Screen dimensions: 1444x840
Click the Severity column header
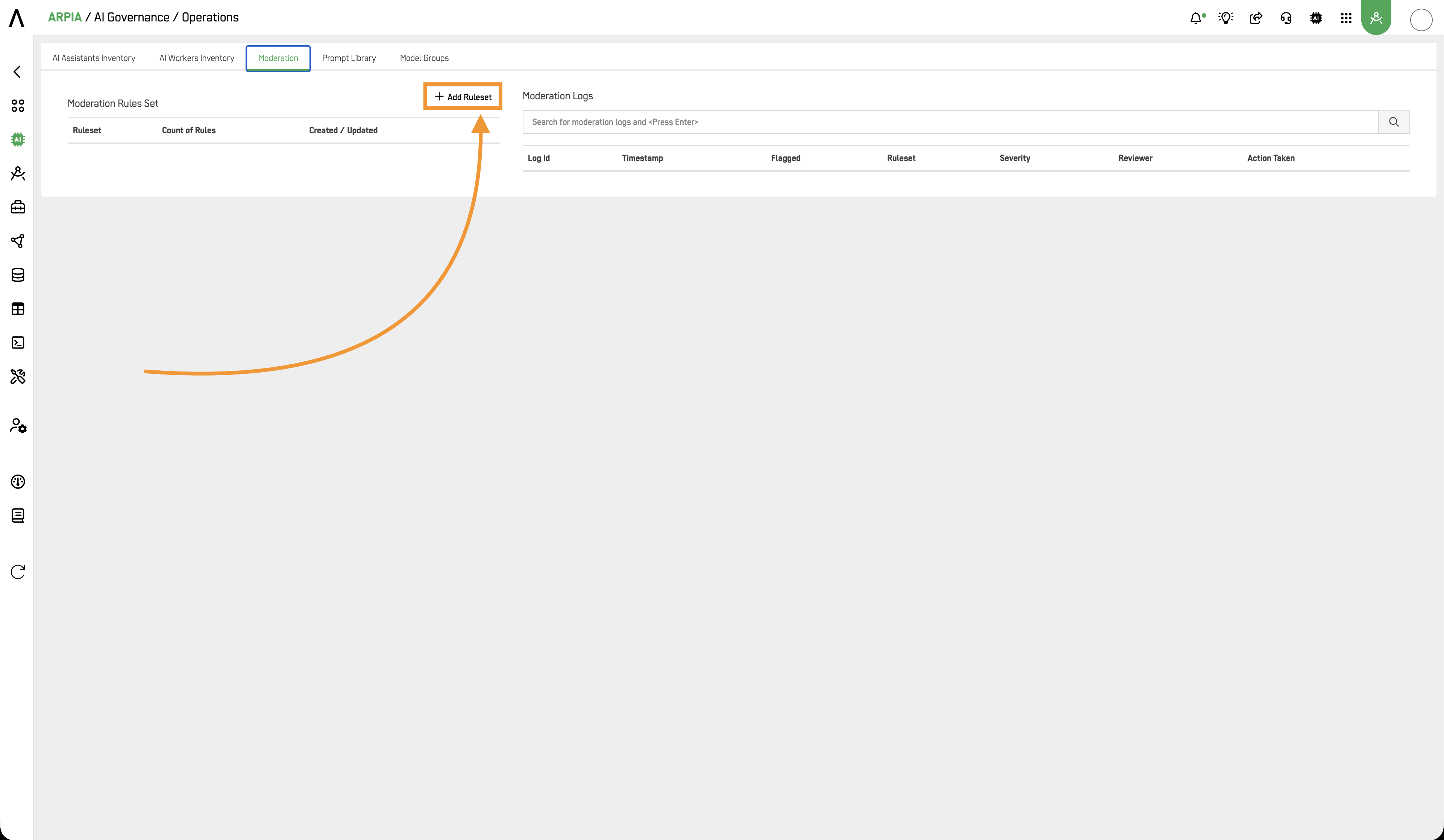[x=1015, y=158]
